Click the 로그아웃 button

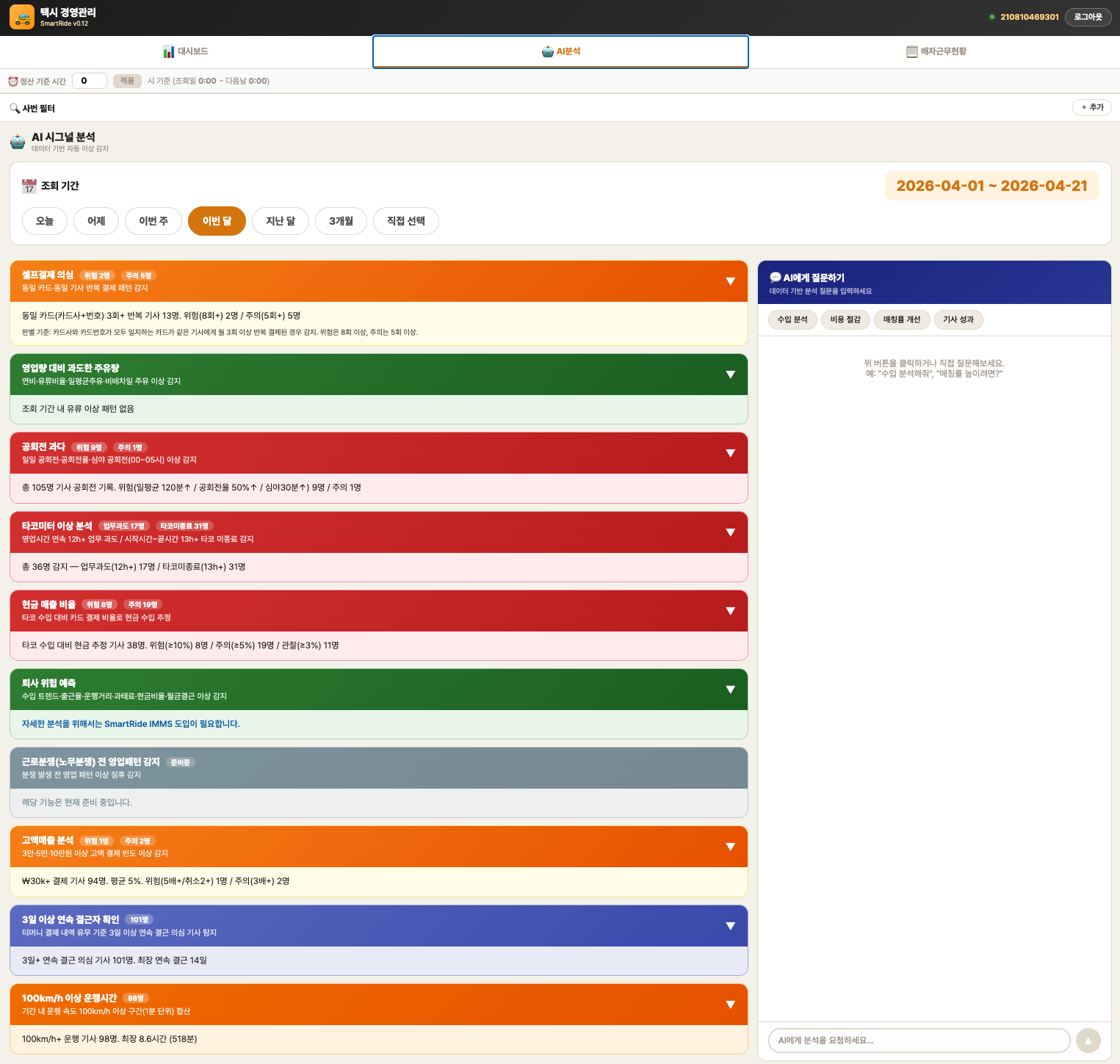click(x=1088, y=17)
